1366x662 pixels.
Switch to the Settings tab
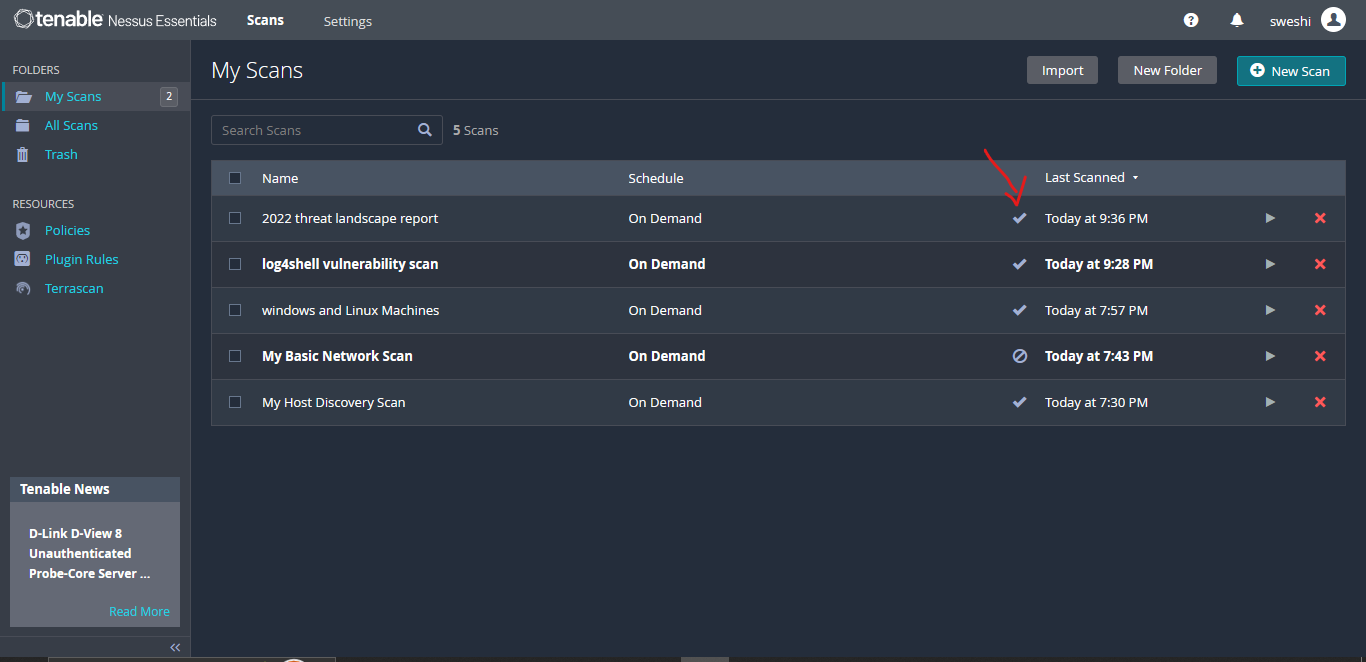(347, 21)
